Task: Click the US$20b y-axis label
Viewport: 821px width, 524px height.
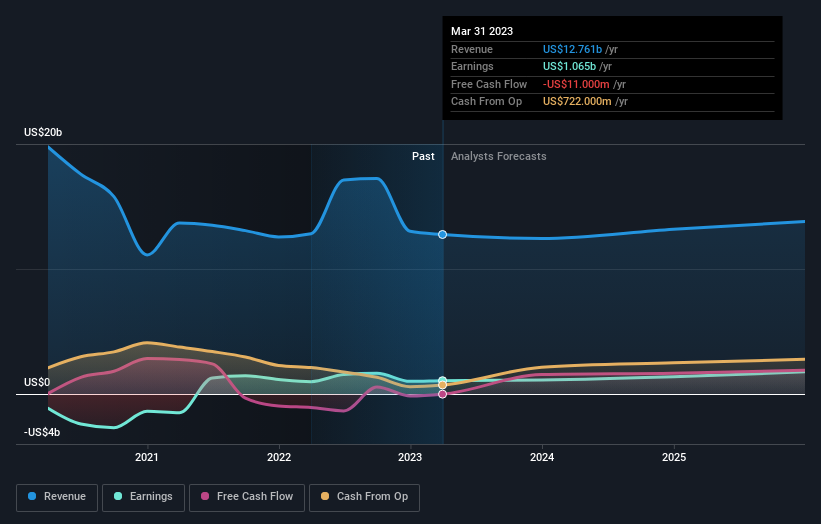Action: [x=43, y=132]
